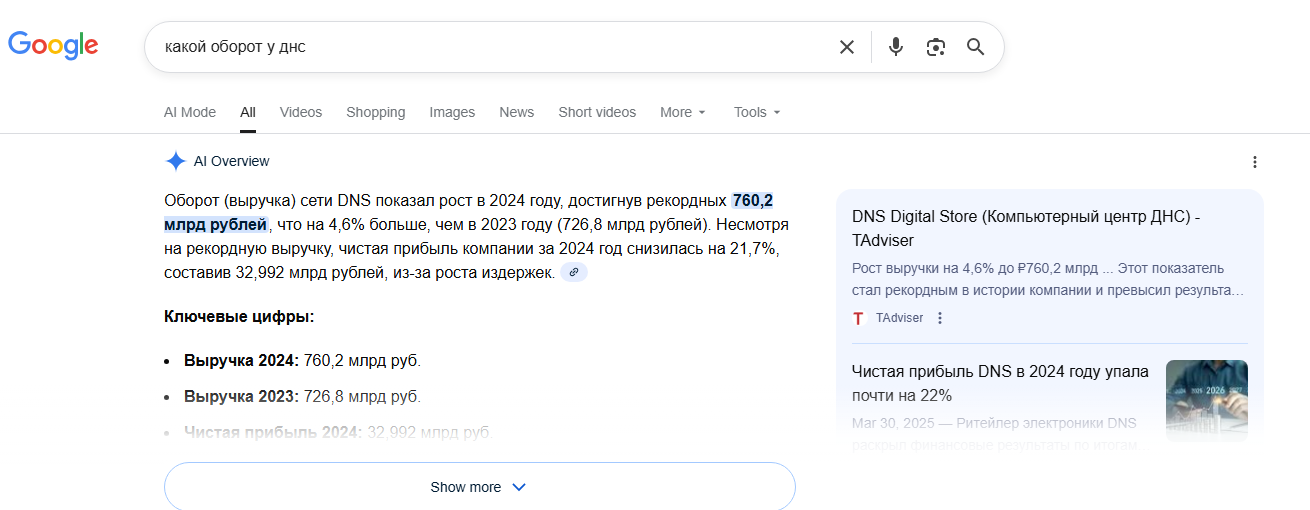Switch to the AI Mode tab
The image size is (1310, 510).
pyautogui.click(x=190, y=112)
